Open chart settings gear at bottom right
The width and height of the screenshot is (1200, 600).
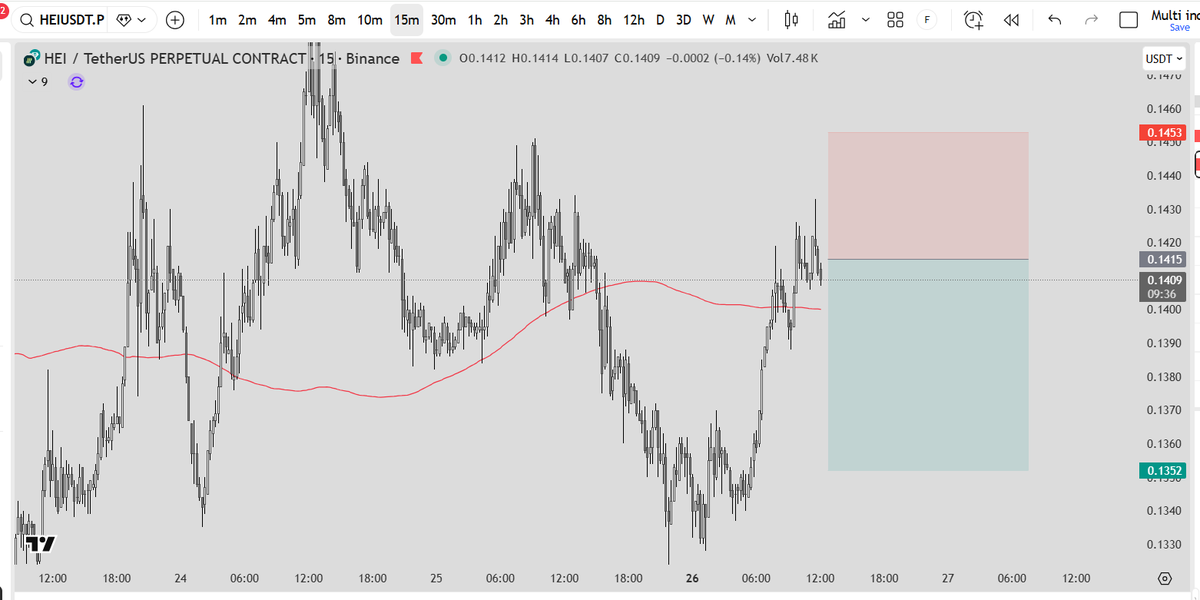click(1164, 579)
